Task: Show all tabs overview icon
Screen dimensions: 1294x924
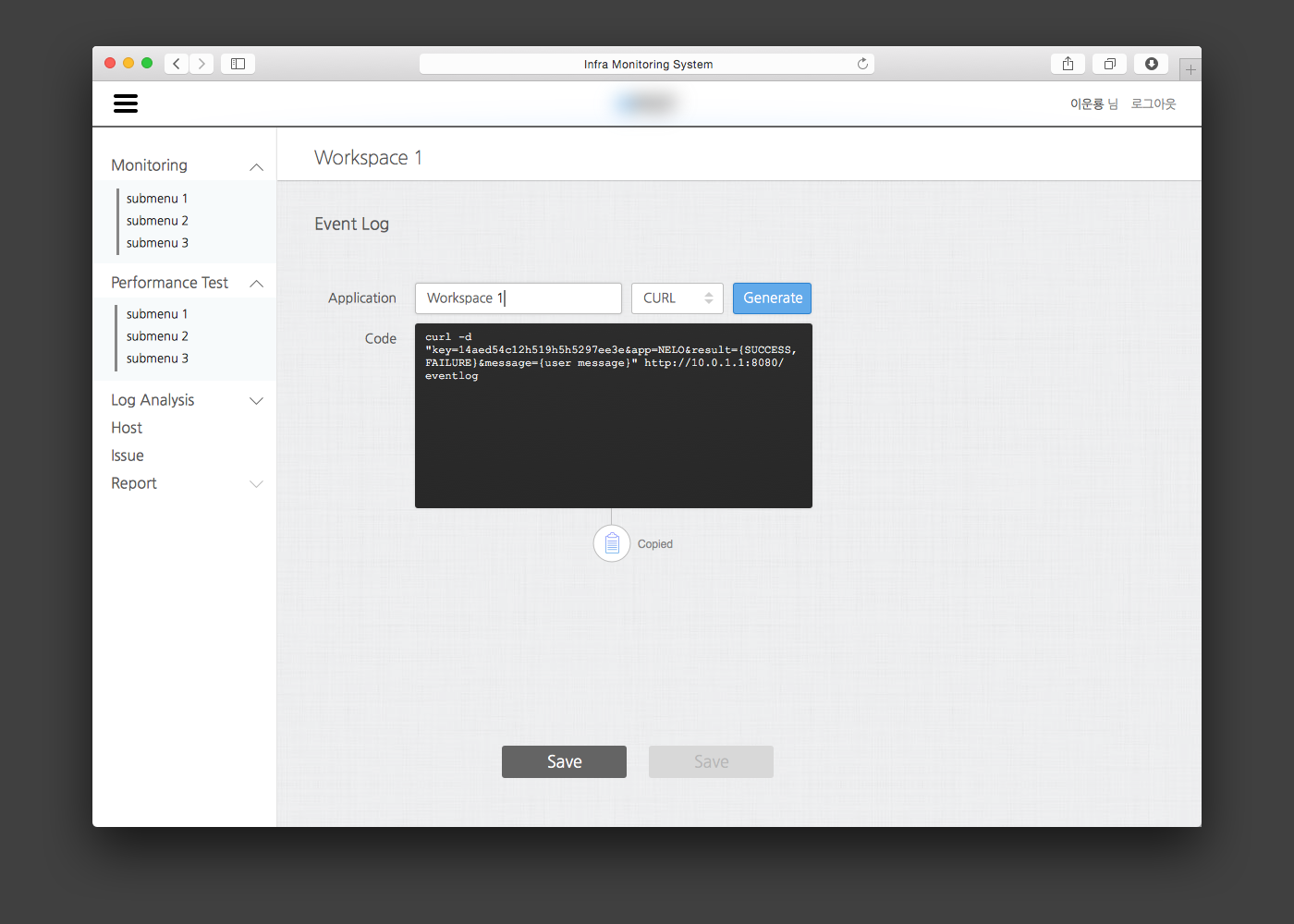Action: point(1109,64)
